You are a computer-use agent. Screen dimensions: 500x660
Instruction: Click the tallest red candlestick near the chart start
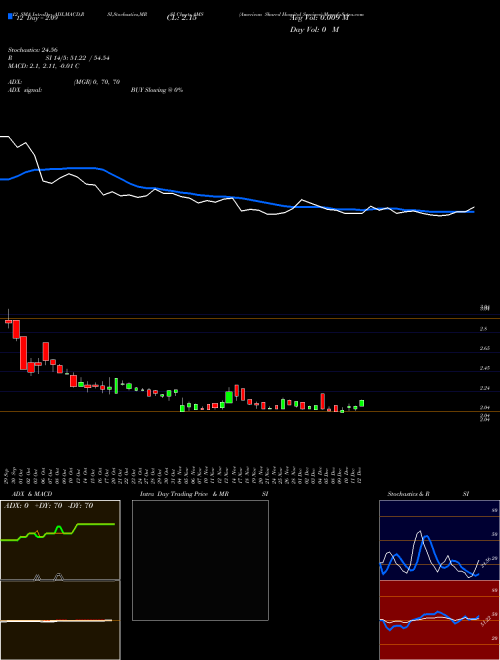click(x=23, y=353)
